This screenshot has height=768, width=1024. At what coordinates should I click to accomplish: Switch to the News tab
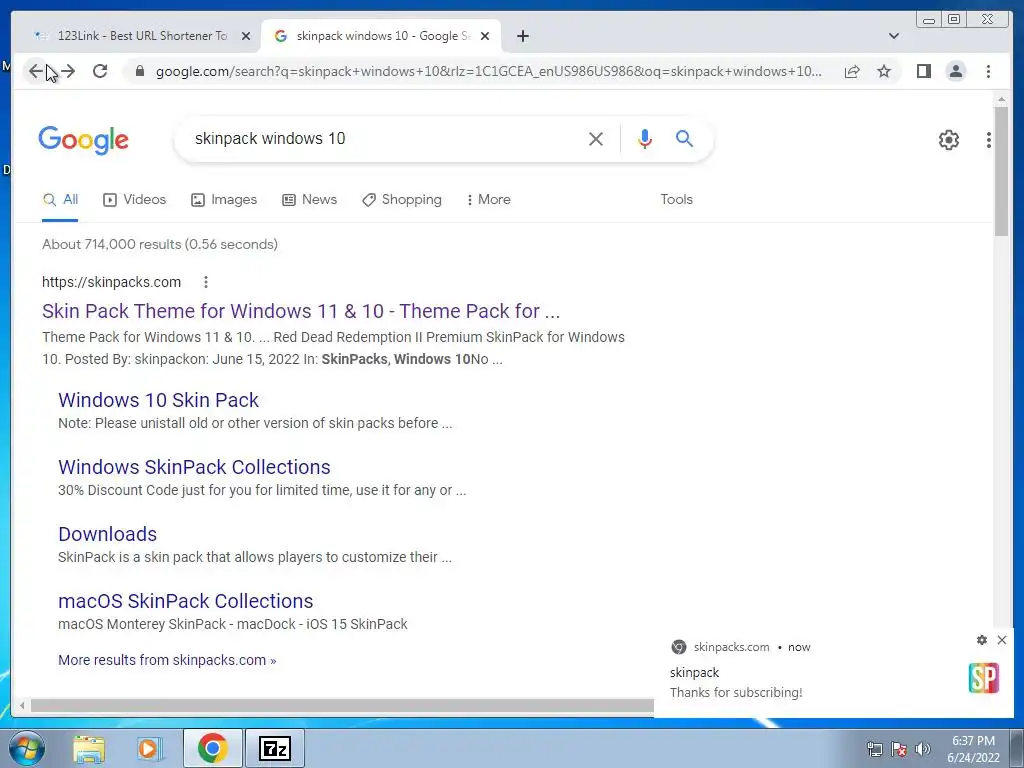[310, 200]
